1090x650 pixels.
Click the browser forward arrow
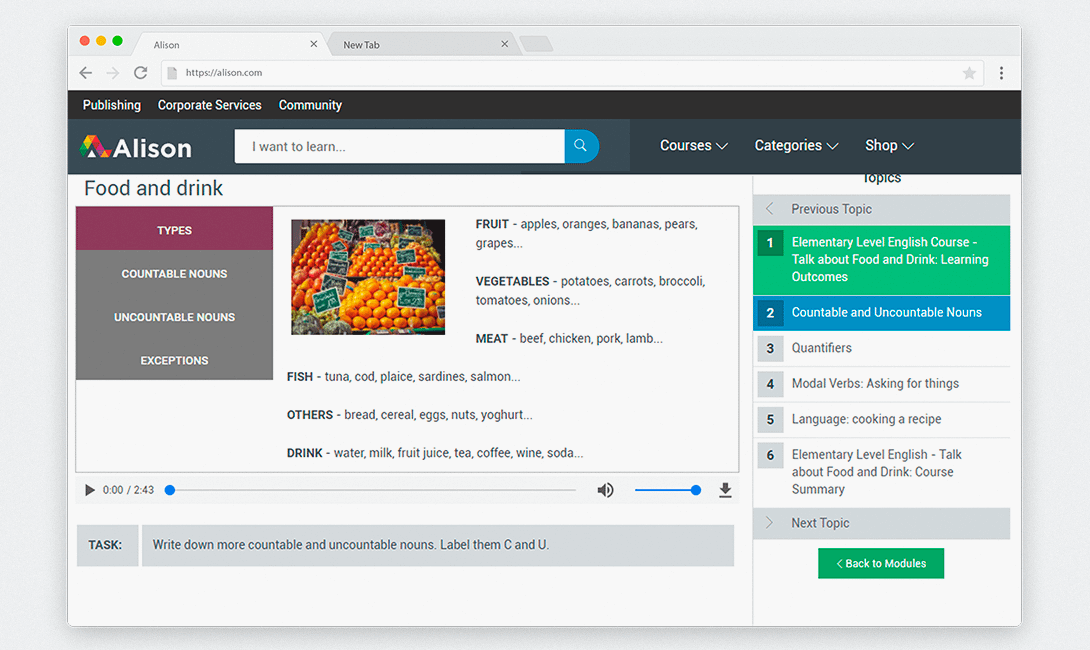click(113, 72)
